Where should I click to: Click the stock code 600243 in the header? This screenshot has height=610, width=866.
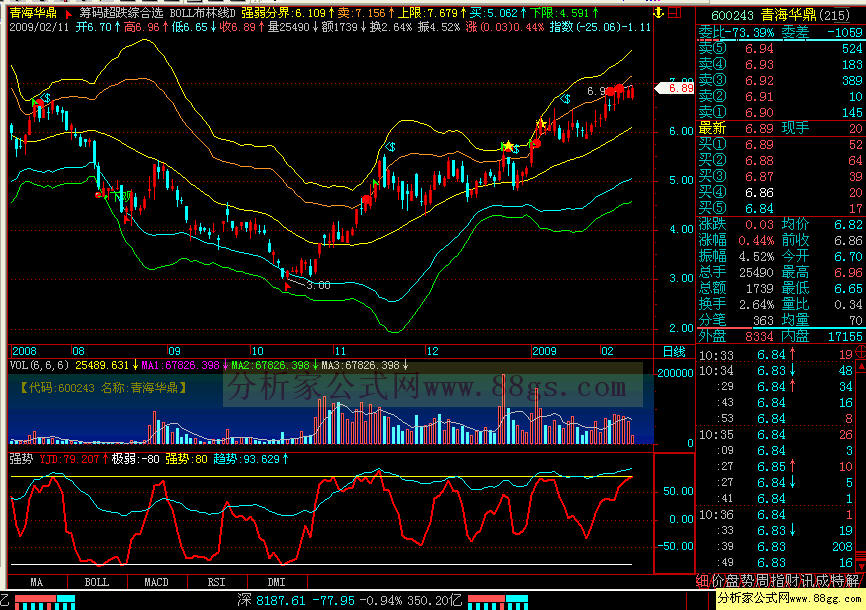point(733,15)
